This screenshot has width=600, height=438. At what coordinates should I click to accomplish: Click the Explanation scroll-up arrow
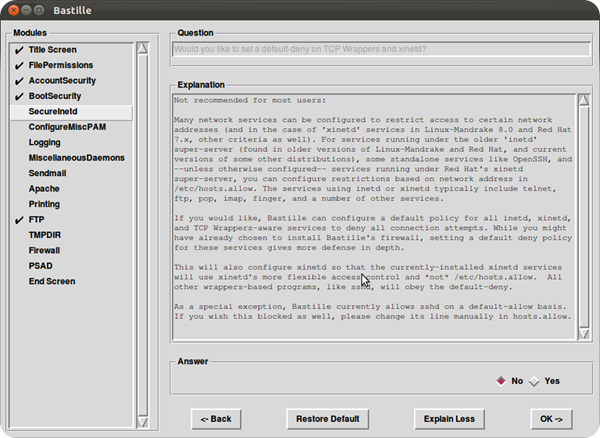pos(584,100)
